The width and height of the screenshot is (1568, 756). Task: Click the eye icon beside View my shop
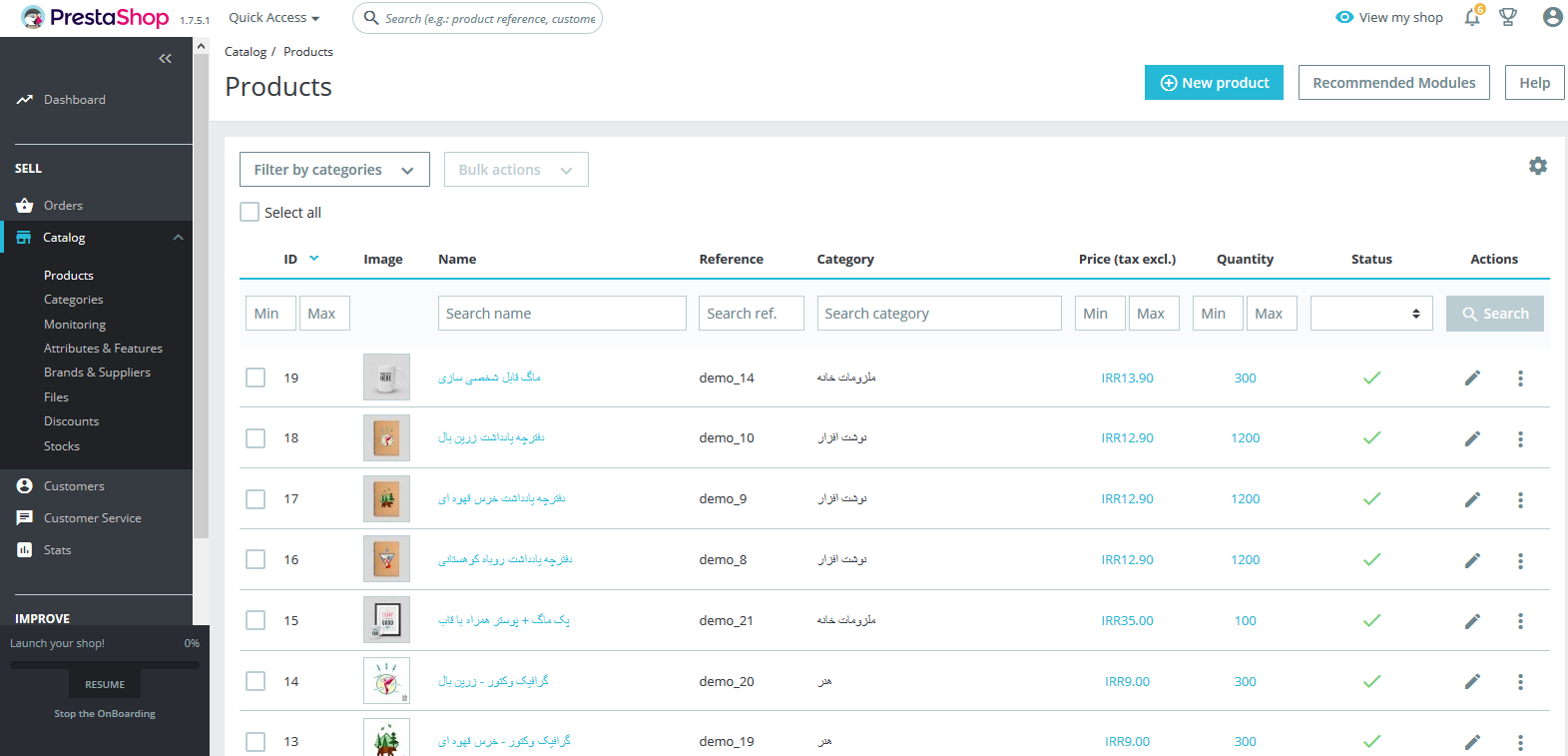[x=1344, y=17]
